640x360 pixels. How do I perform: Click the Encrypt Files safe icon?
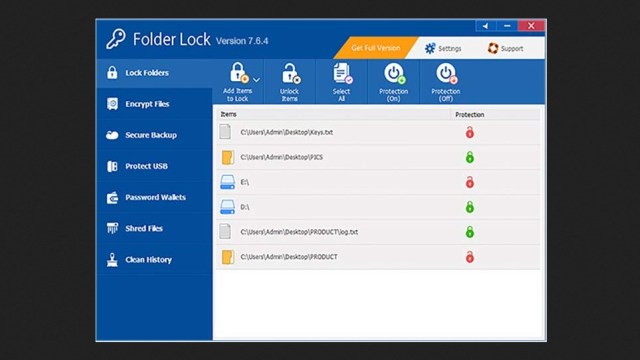(x=112, y=104)
